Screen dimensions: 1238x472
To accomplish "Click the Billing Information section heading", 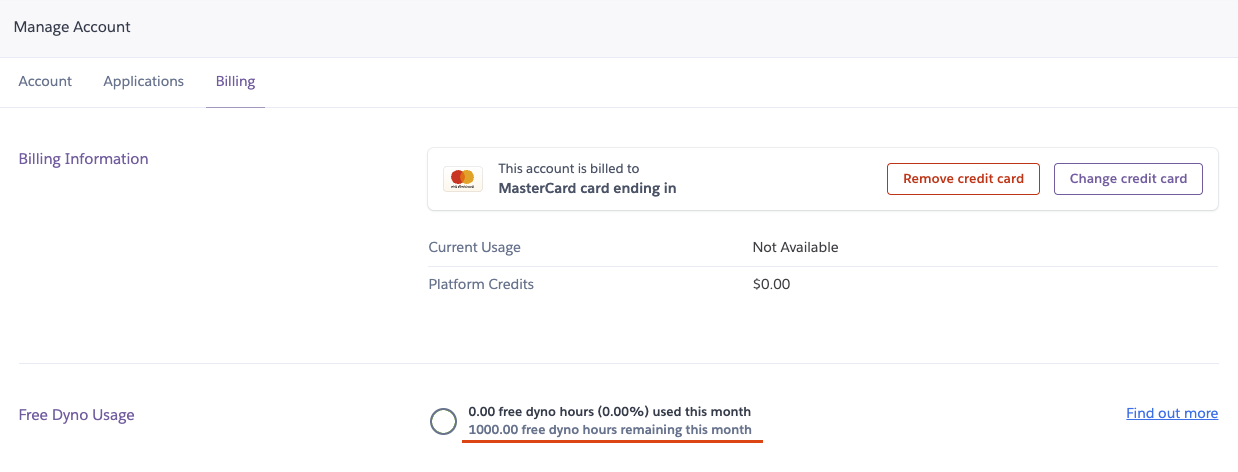I will pos(83,159).
